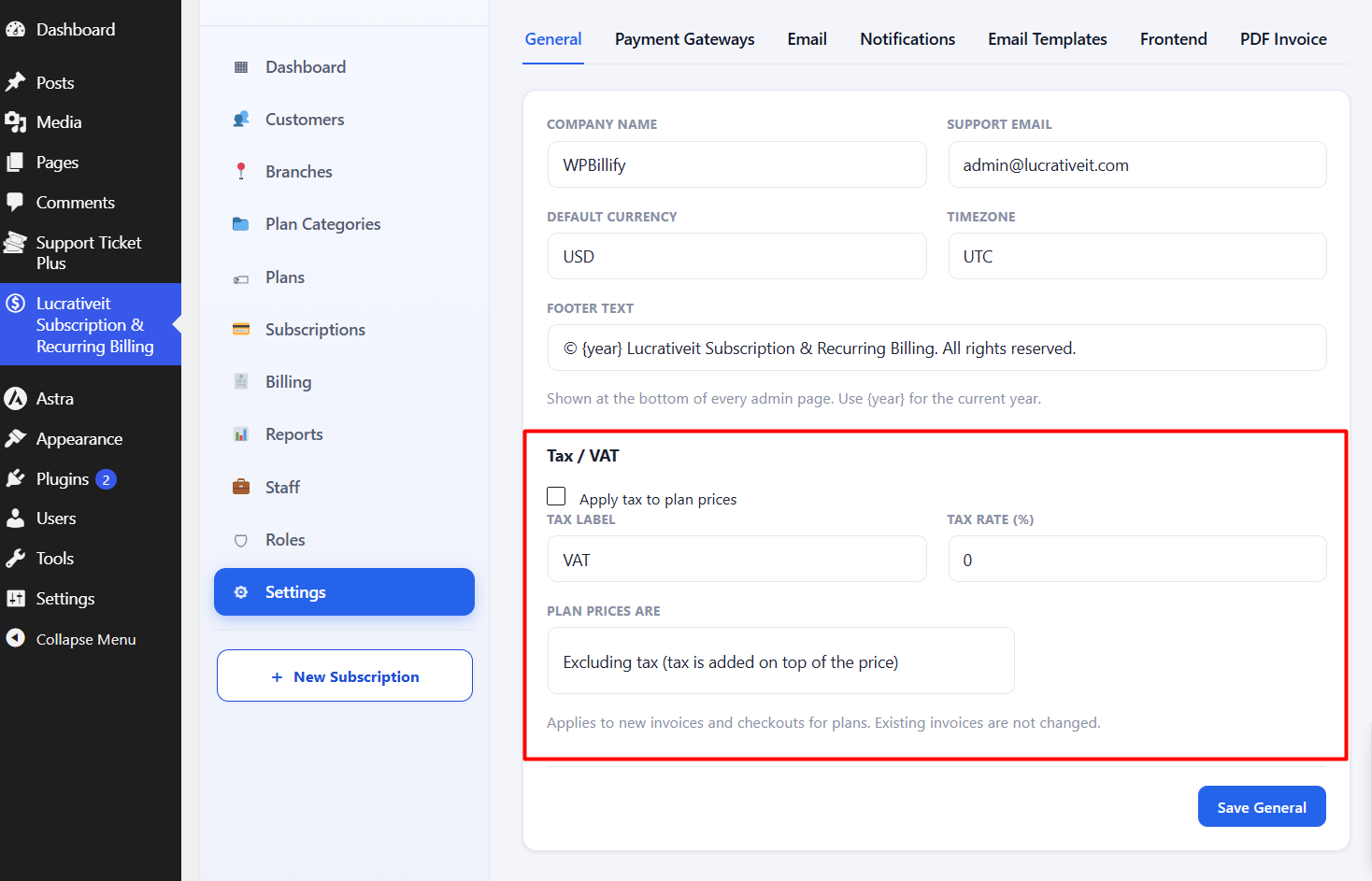1372x881 pixels.
Task: Click the Customers people icon
Action: (241, 120)
